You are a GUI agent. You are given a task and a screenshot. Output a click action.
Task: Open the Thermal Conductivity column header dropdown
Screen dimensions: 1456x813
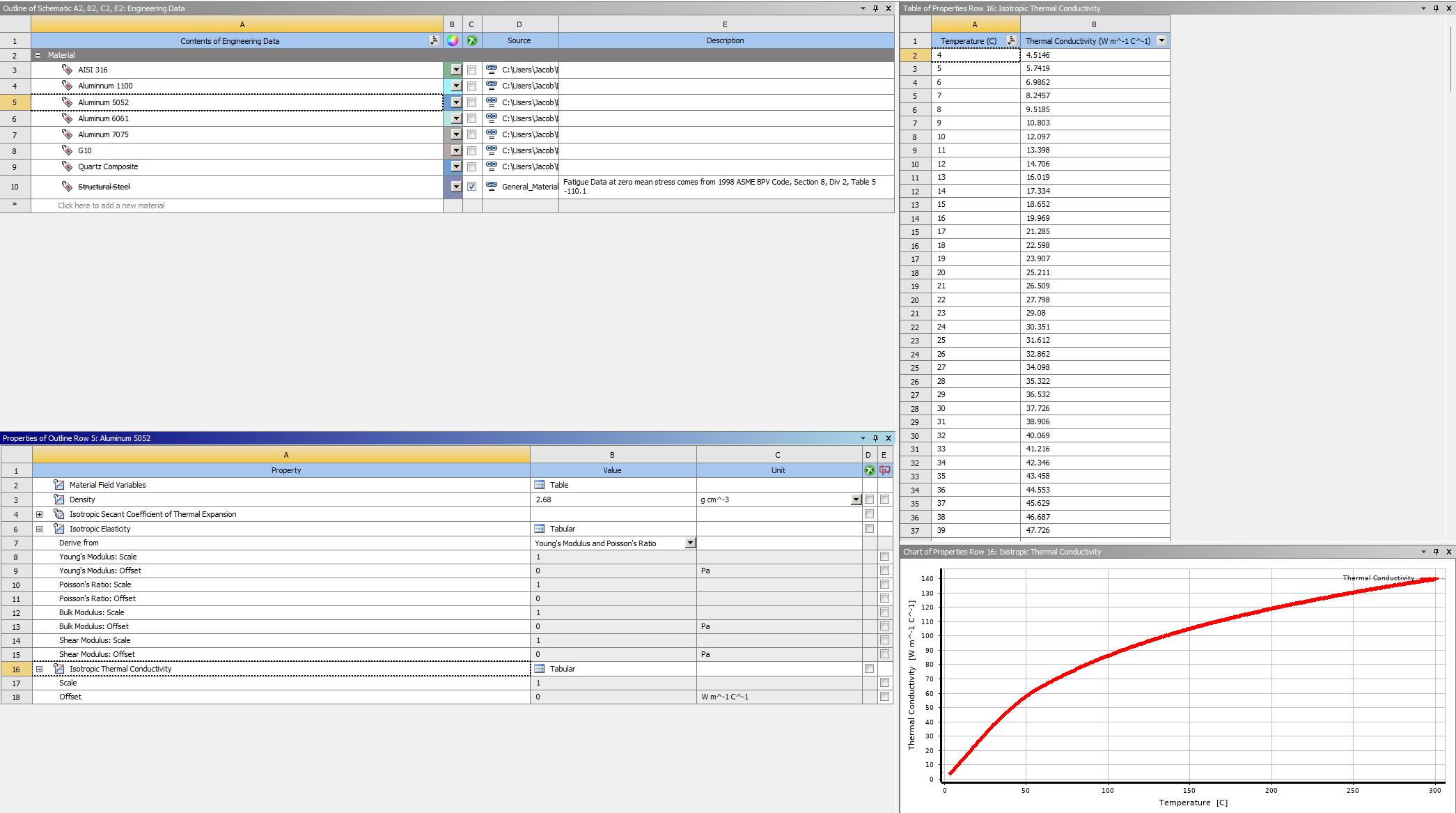click(1161, 40)
